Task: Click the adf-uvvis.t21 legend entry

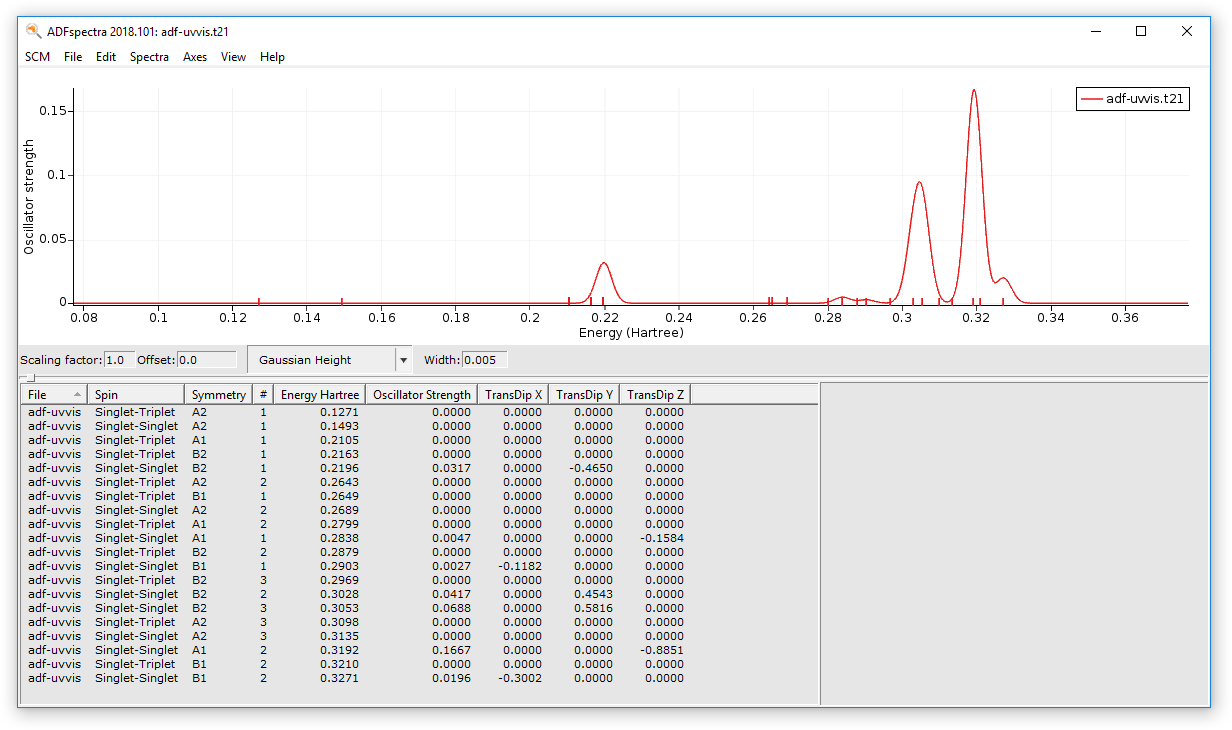Action: 1133,99
